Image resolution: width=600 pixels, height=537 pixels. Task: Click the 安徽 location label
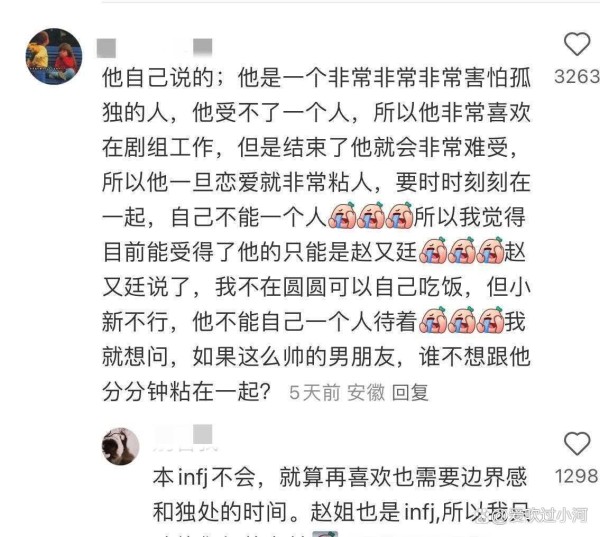pos(366,393)
